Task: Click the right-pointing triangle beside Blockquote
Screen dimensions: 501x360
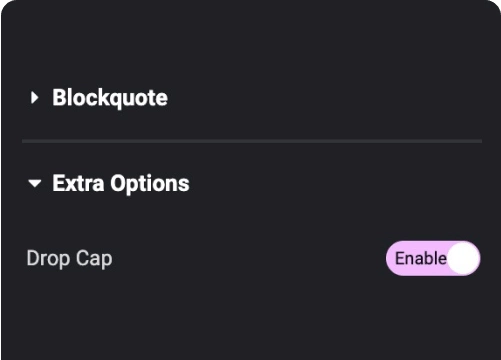Action: [34, 98]
